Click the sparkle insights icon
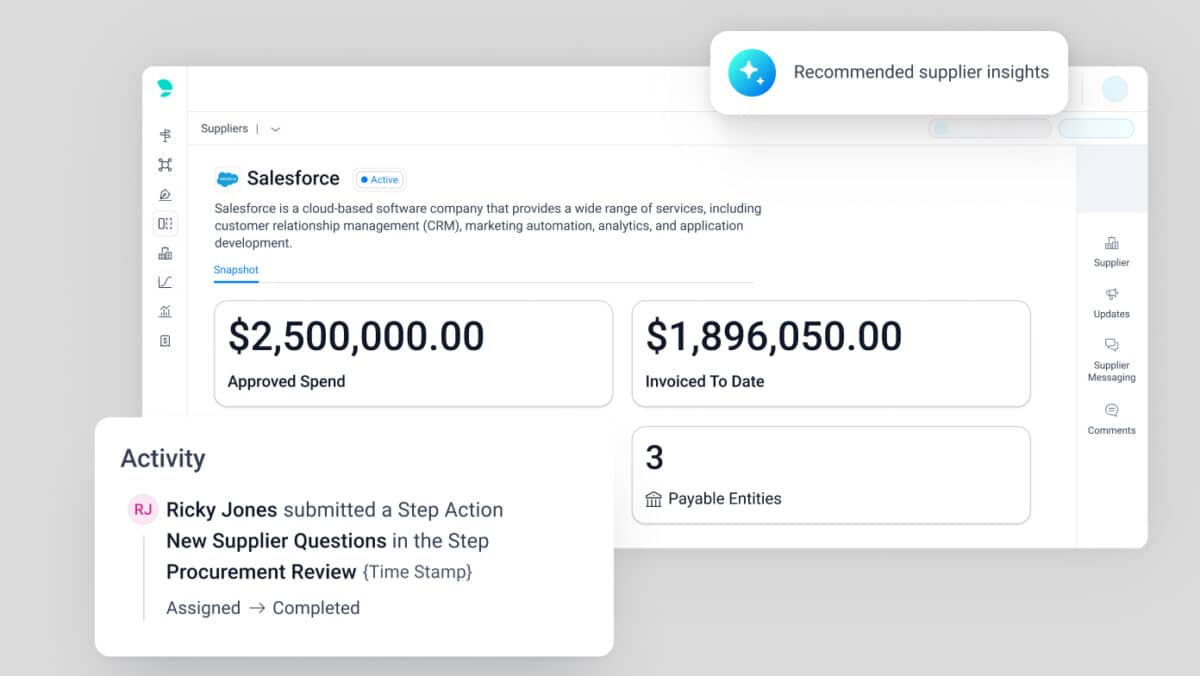 click(x=752, y=72)
